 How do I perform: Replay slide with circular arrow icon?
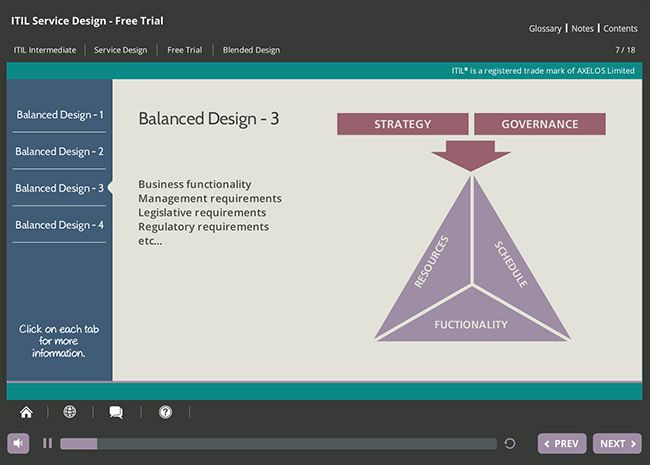point(510,443)
